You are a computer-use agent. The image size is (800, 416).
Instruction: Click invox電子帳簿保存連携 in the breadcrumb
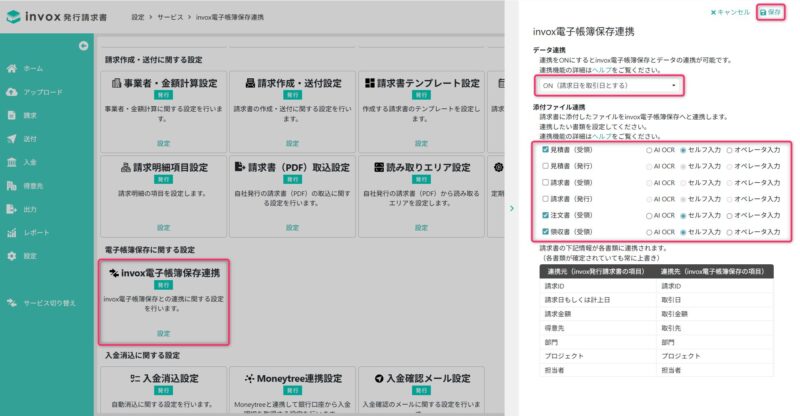230,17
